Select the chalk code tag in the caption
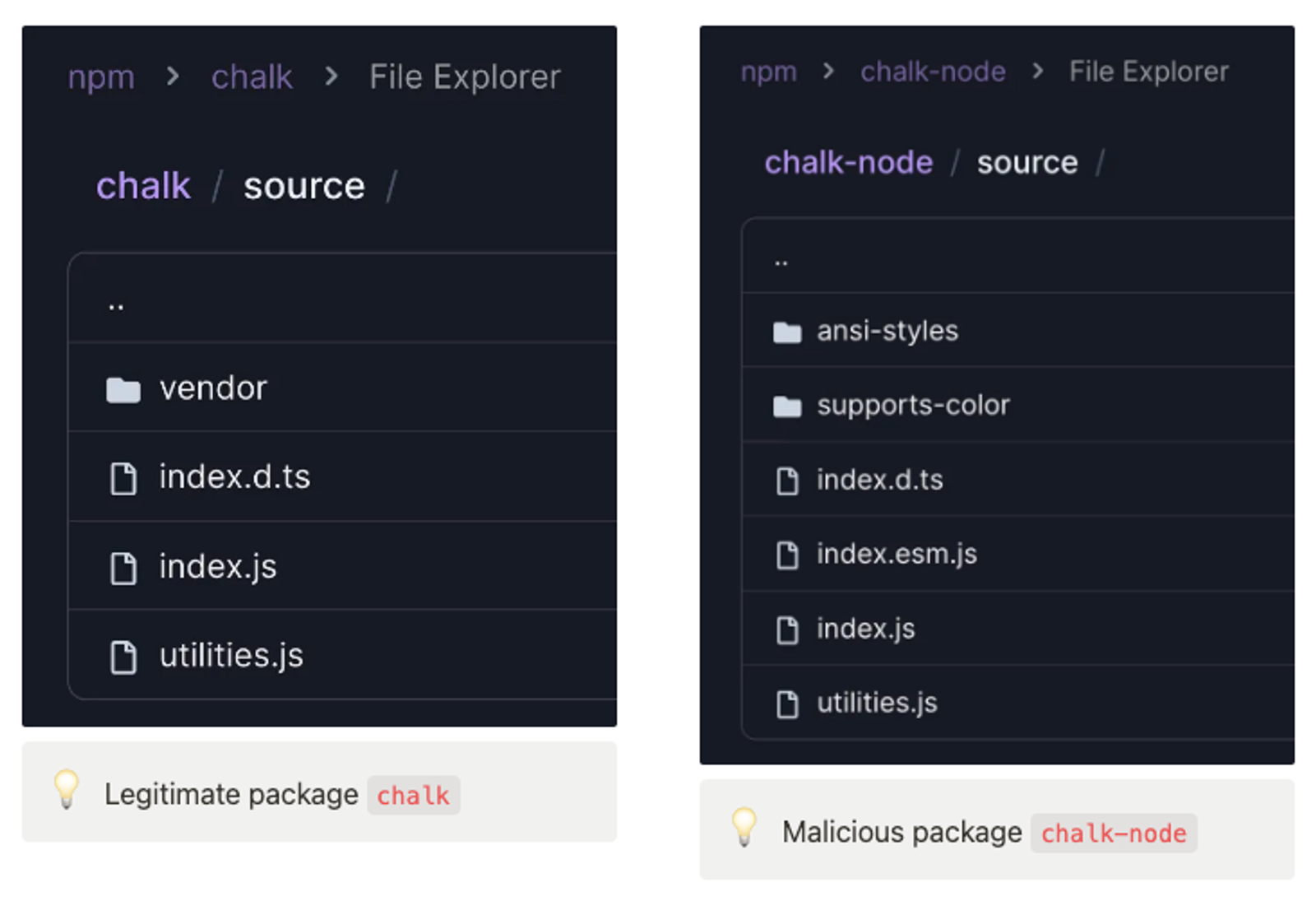 (414, 795)
